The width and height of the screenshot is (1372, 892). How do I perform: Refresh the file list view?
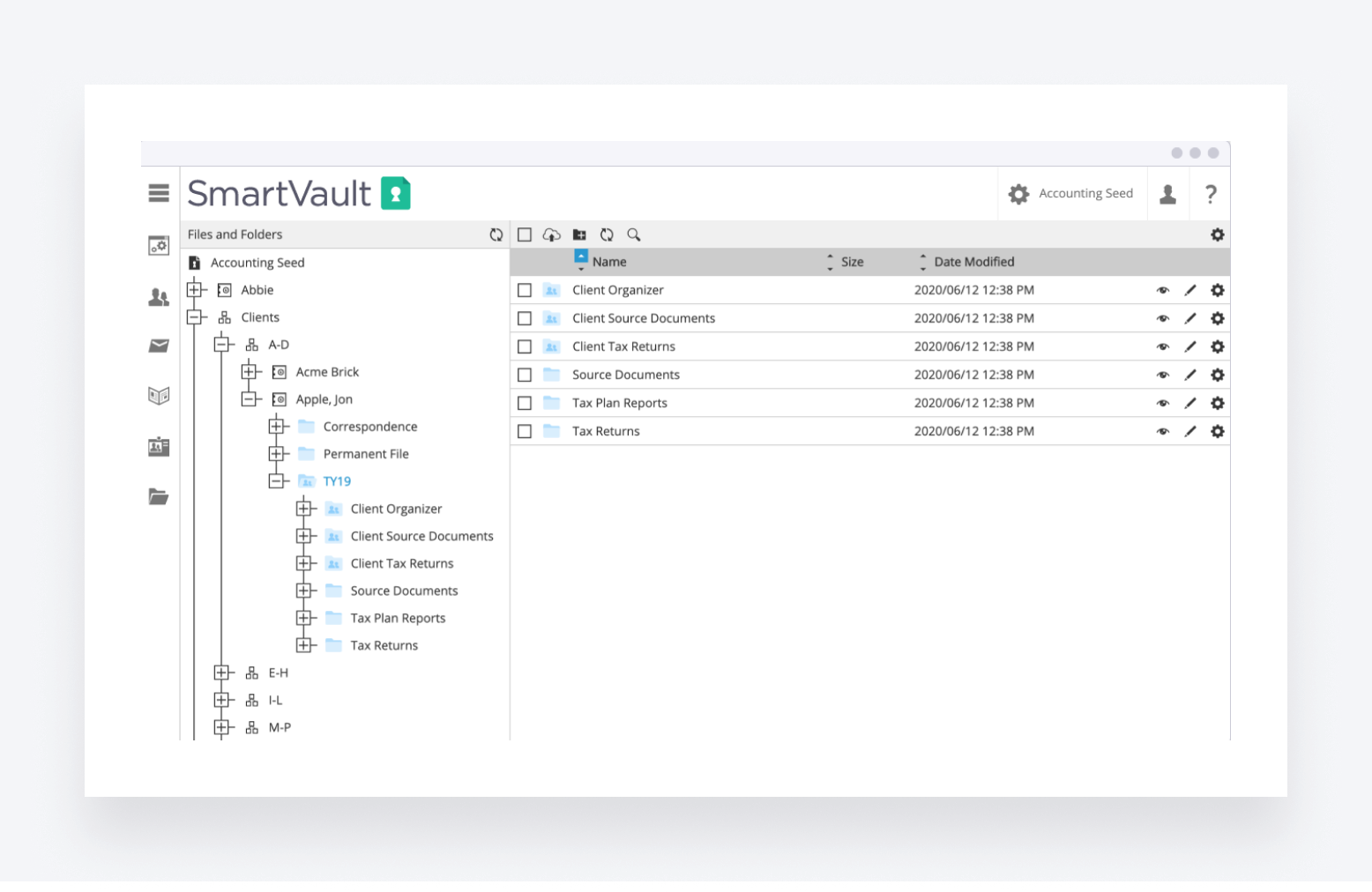coord(607,234)
